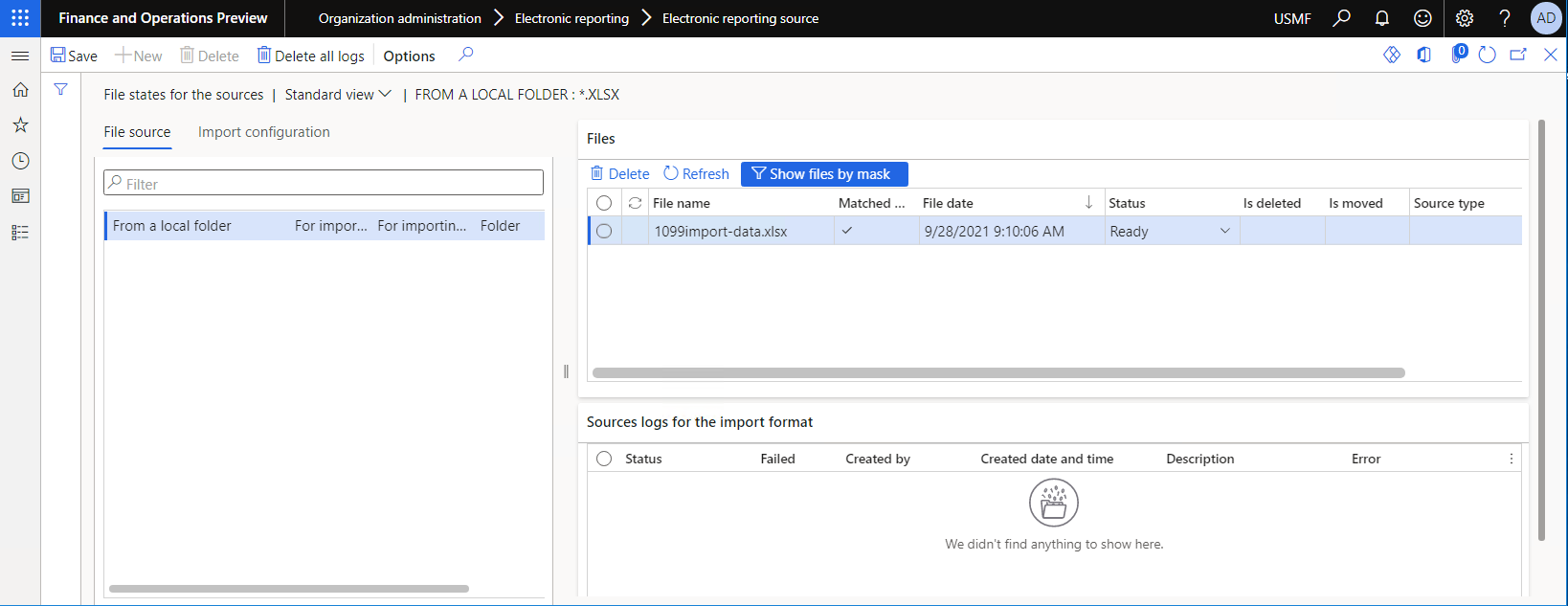This screenshot has height=606, width=1568.
Task: Click the Created by column header
Action: click(878, 459)
